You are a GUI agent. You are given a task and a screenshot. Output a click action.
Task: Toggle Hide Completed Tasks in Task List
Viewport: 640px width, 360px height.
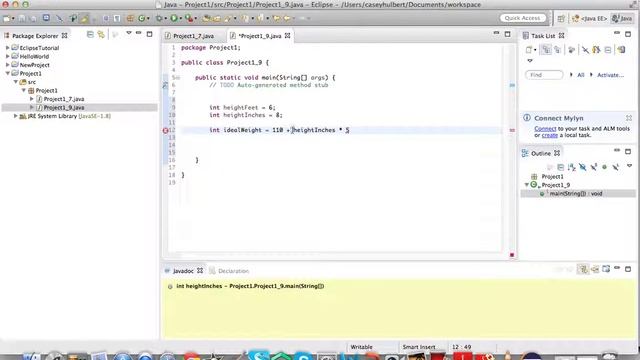pyautogui.click(x=585, y=50)
